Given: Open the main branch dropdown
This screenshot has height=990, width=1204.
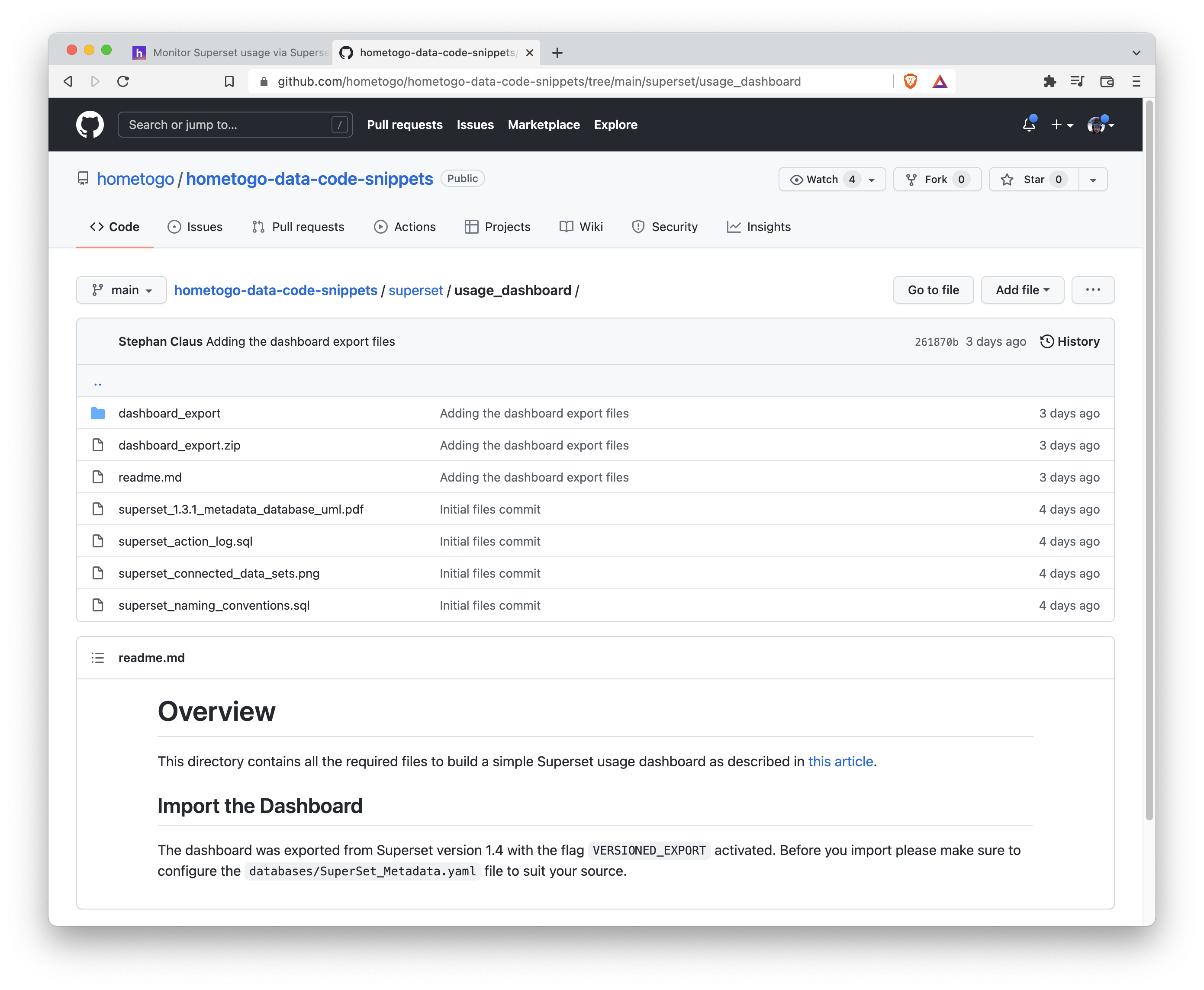Looking at the screenshot, I should click(121, 290).
